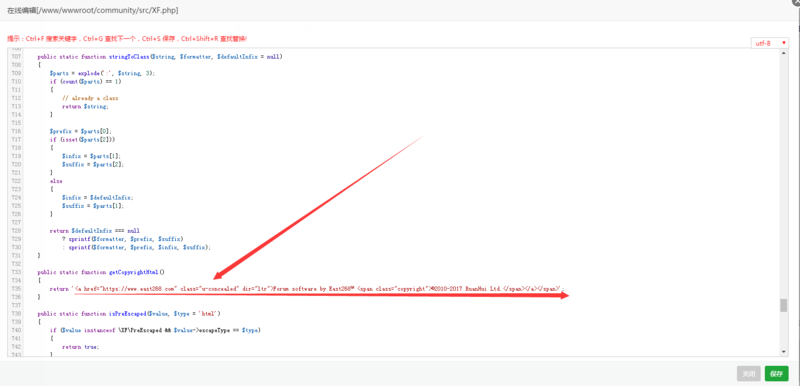The height and width of the screenshot is (386, 800).
Task: Click the 'if (count($parts) == 1)' line
Action: (85, 81)
